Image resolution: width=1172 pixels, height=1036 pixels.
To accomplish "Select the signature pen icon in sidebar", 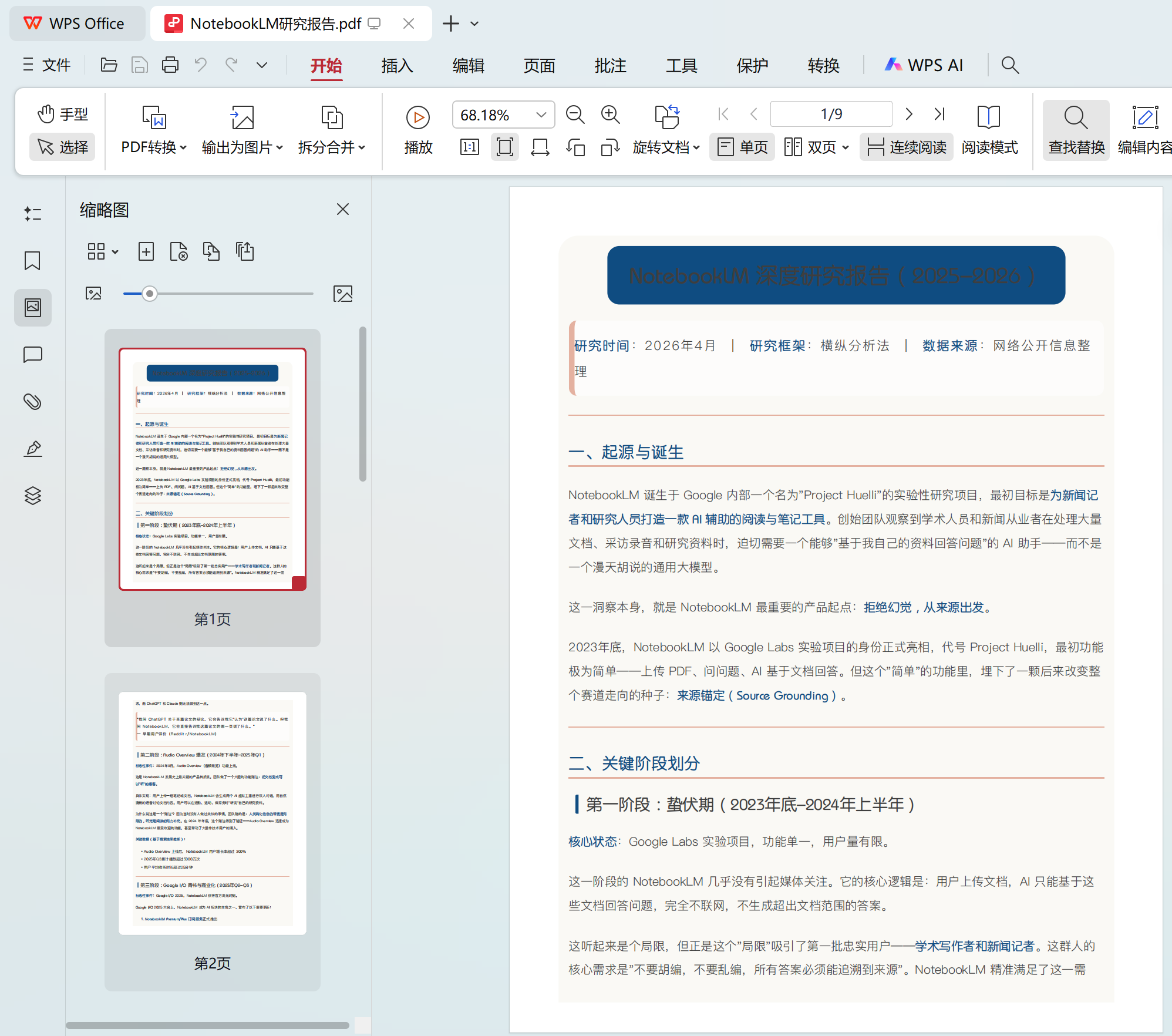I will [x=32, y=448].
